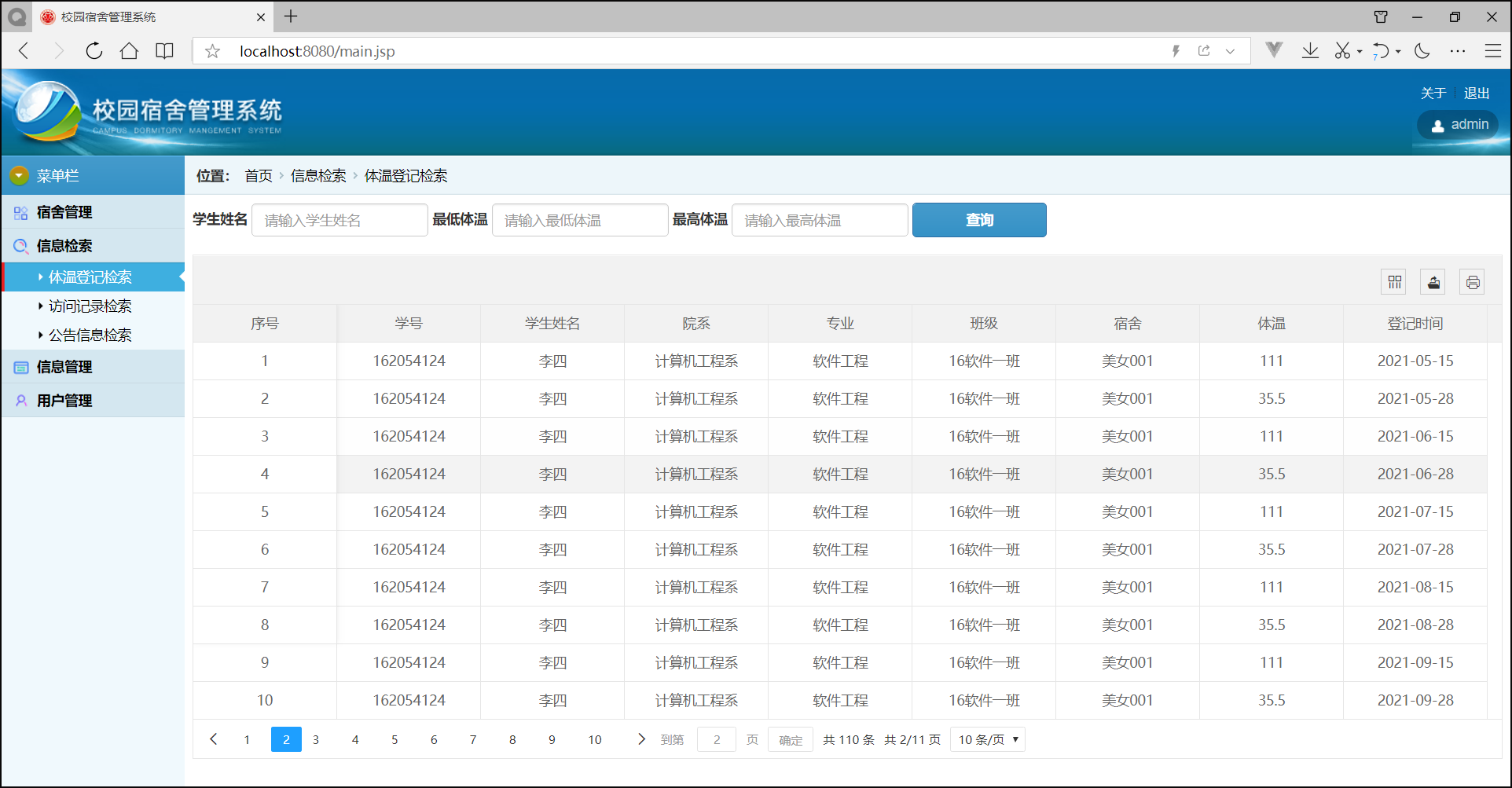Expand the 信息管理 menu

pos(93,367)
